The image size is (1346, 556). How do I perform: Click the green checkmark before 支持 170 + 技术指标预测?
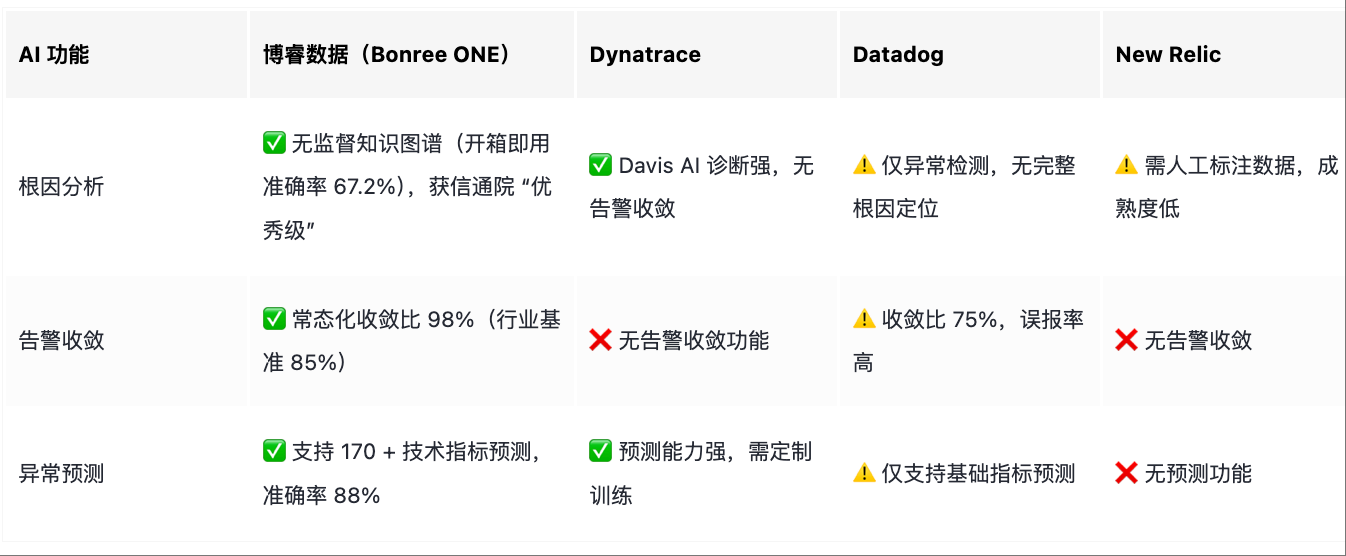click(x=274, y=452)
